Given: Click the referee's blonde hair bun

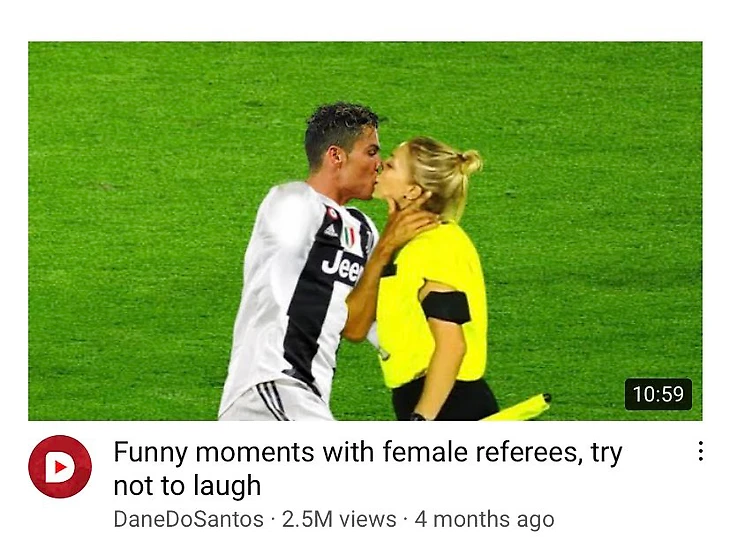Looking at the screenshot, I should 470,161.
